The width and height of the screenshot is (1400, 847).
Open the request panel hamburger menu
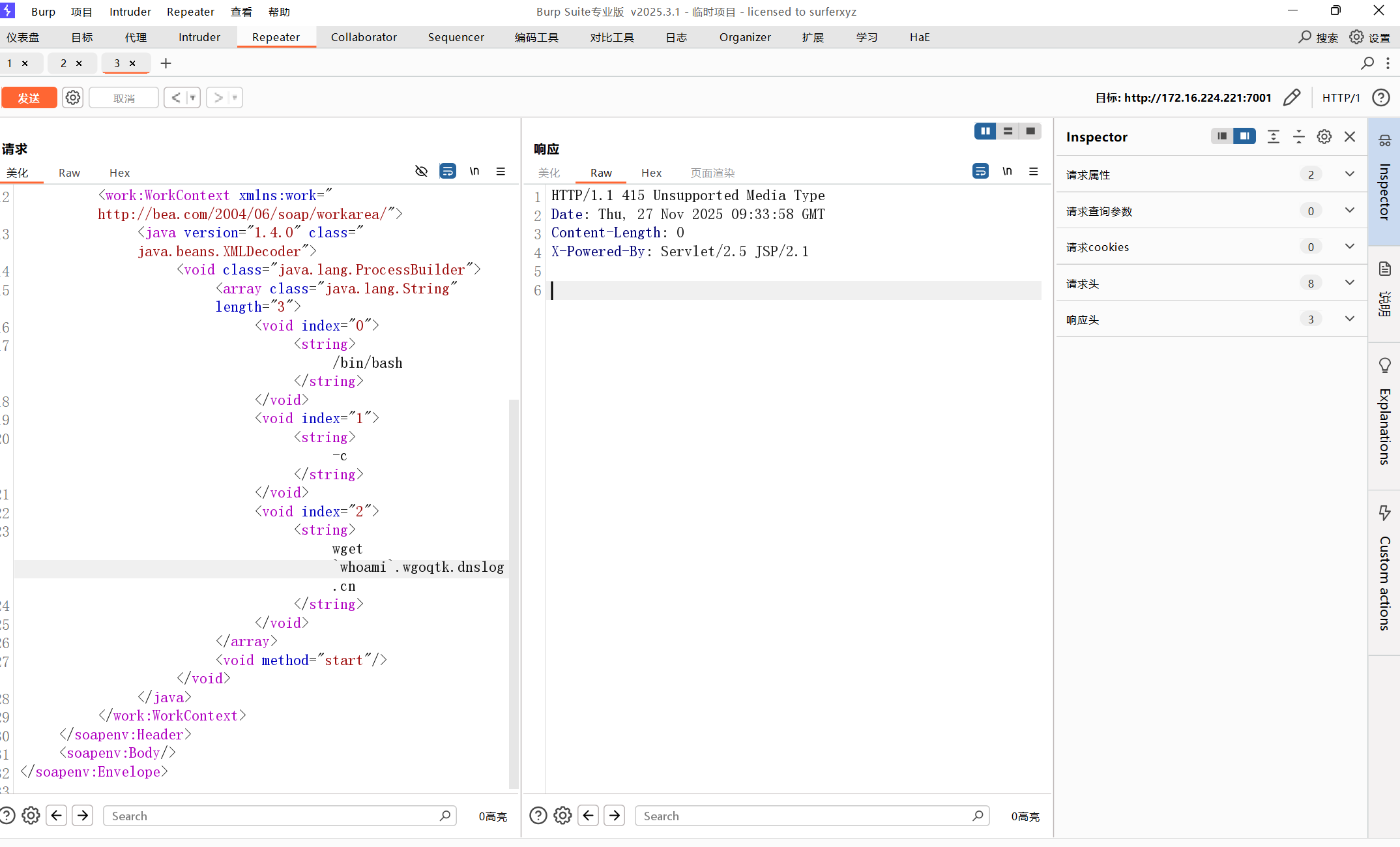coord(501,171)
